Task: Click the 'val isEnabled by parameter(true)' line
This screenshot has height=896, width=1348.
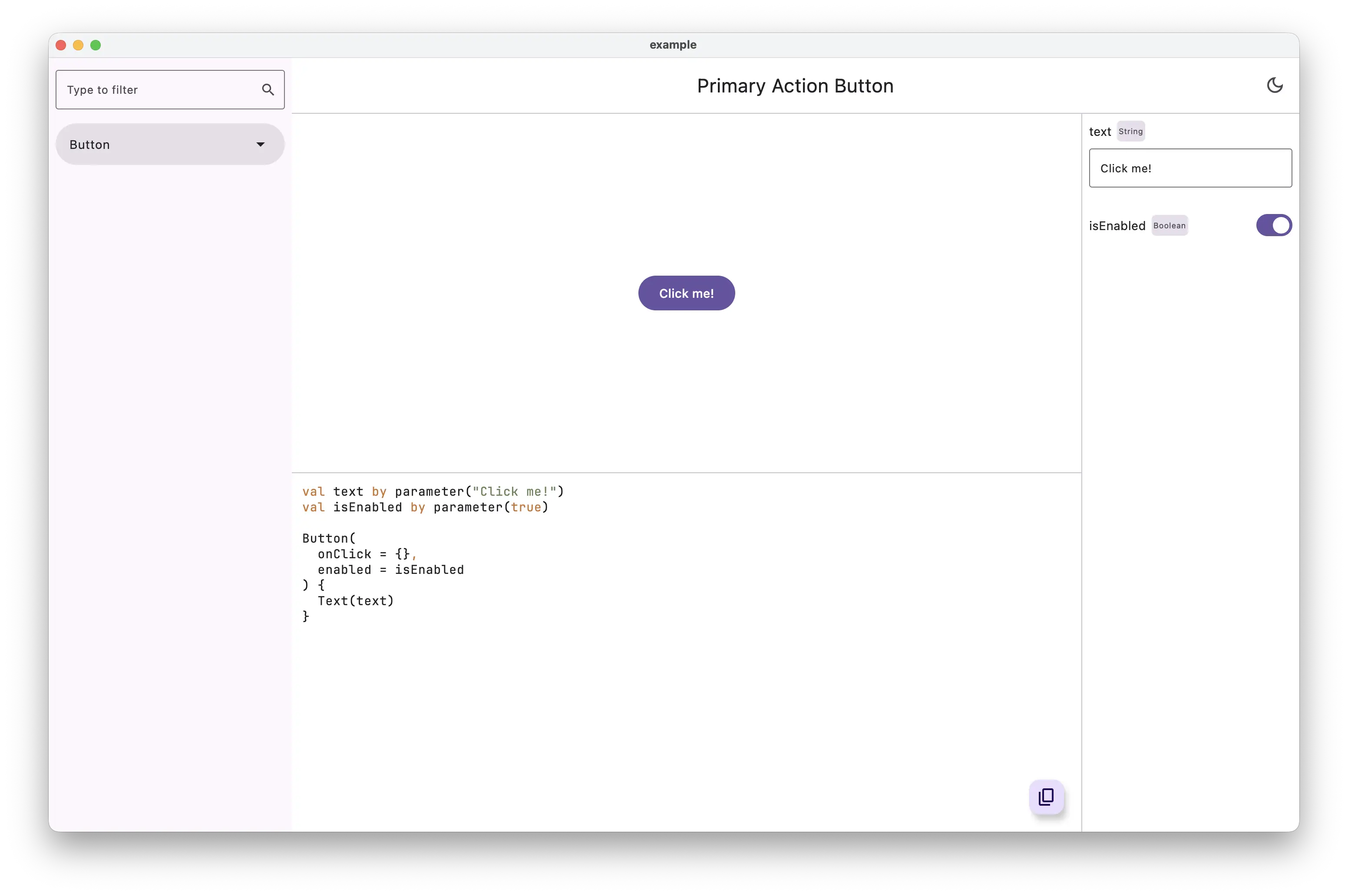Action: tap(425, 507)
